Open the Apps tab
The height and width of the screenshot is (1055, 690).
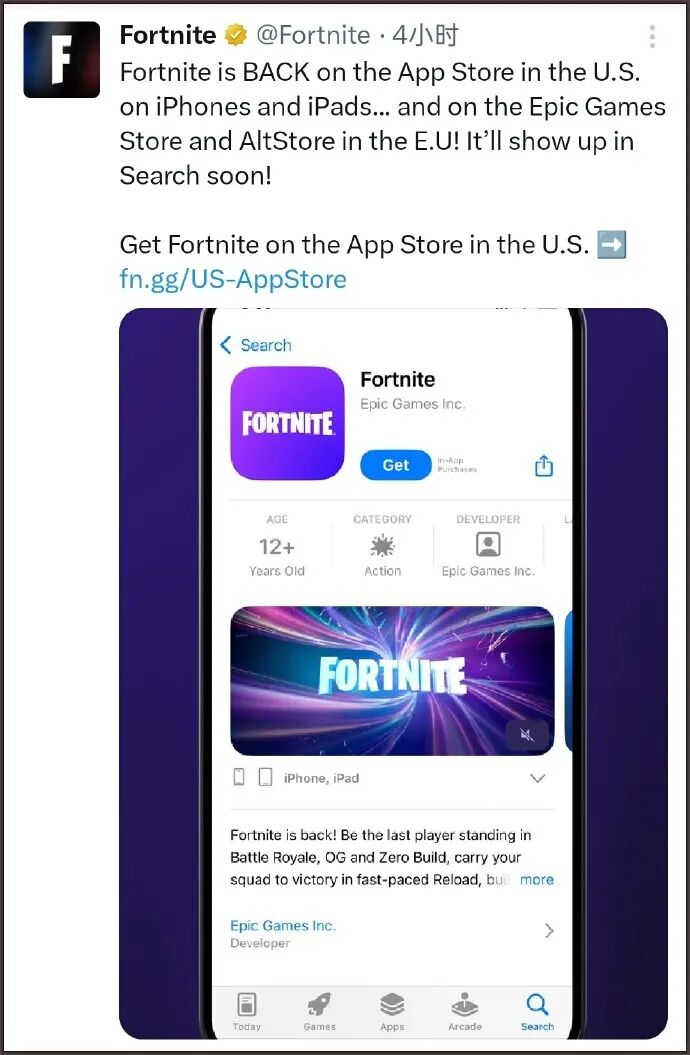click(391, 1011)
